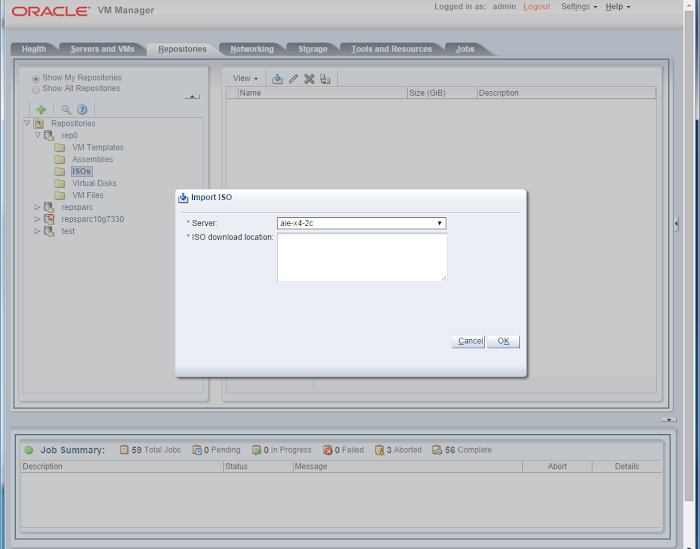Click the Import ISO dialog title icon
Image resolution: width=700 pixels, height=549 pixels.
[x=183, y=198]
